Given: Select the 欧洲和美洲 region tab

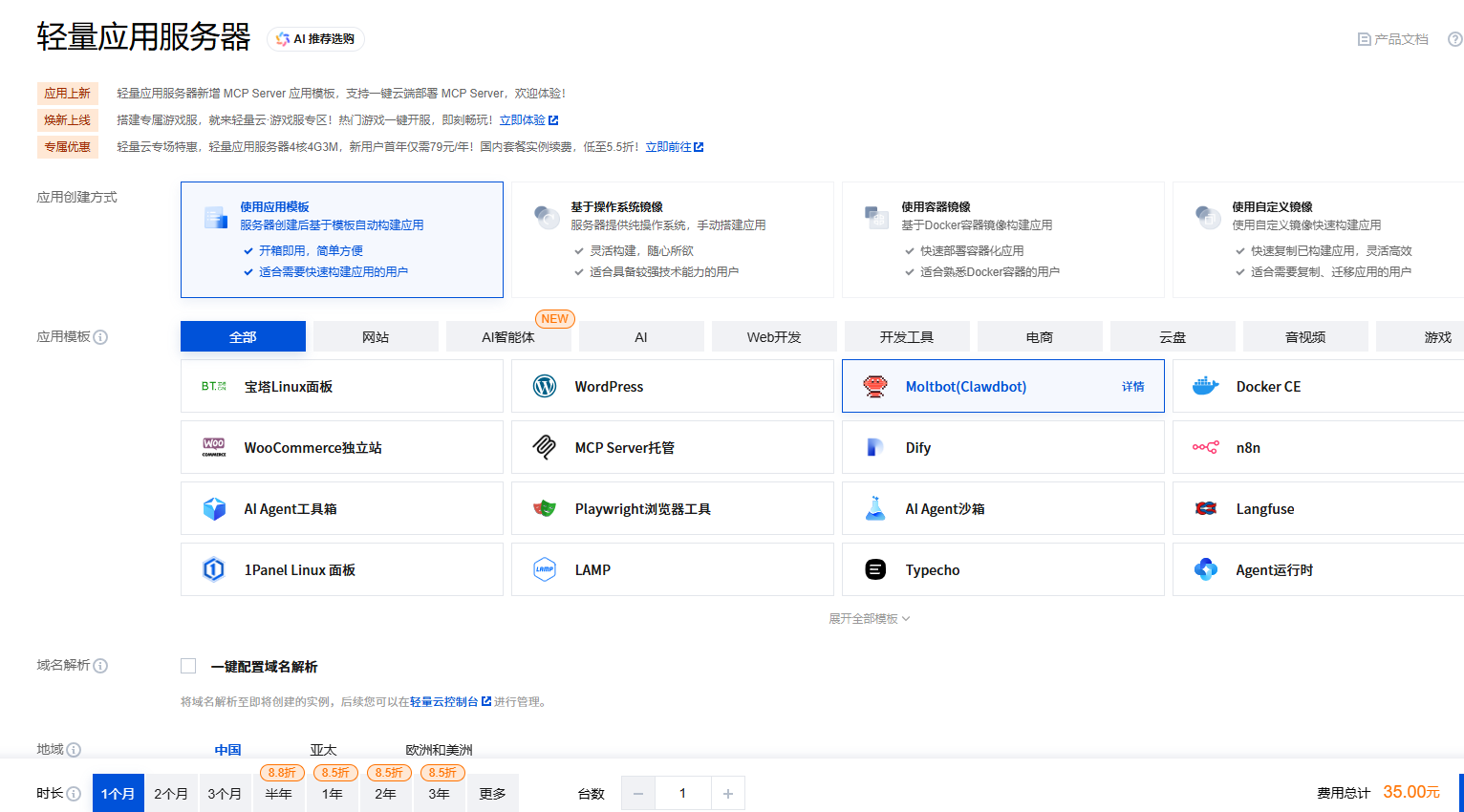Looking at the screenshot, I should pos(439,750).
